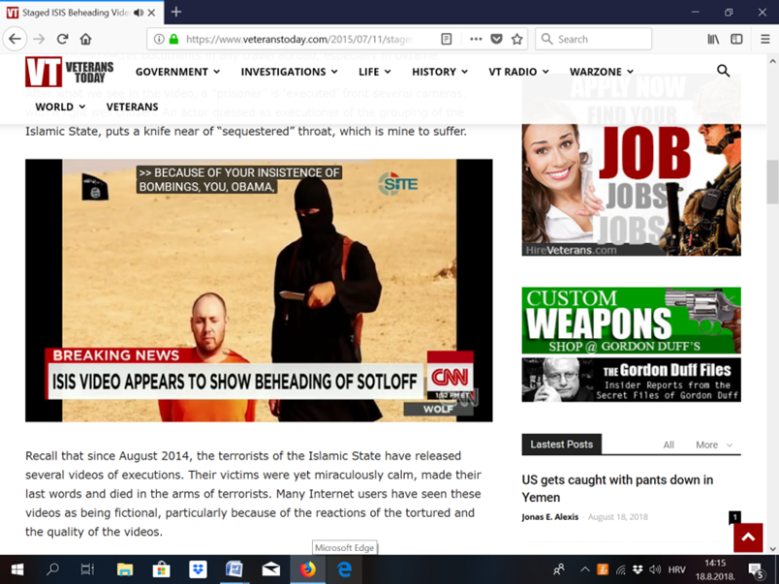This screenshot has height=584, width=779.
Task: Click the red scroll-to-top arrow button
Action: click(x=747, y=537)
